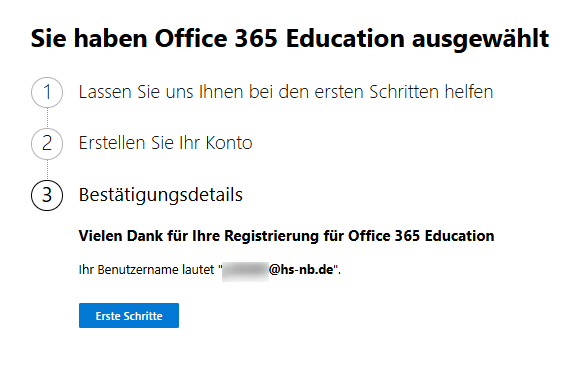
Task: Click the dotted connector between steps 2 and 3
Action: [47, 170]
